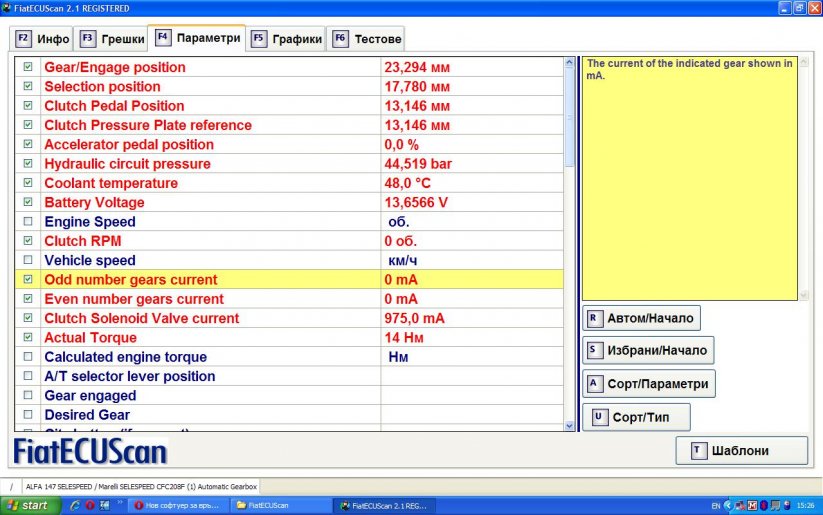The height and width of the screenshot is (515, 823).
Task: Click the F3 key icon for Грешки
Action: [88, 39]
